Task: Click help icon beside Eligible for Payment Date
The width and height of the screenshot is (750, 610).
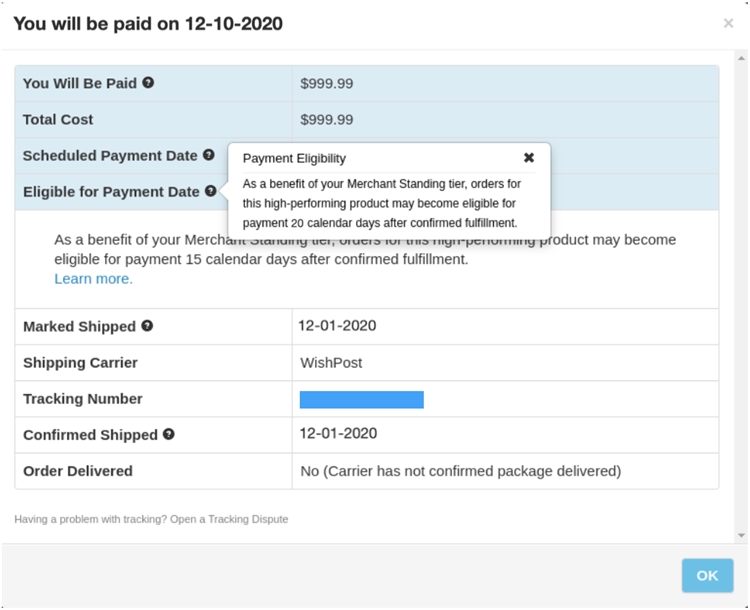Action: [x=211, y=191]
